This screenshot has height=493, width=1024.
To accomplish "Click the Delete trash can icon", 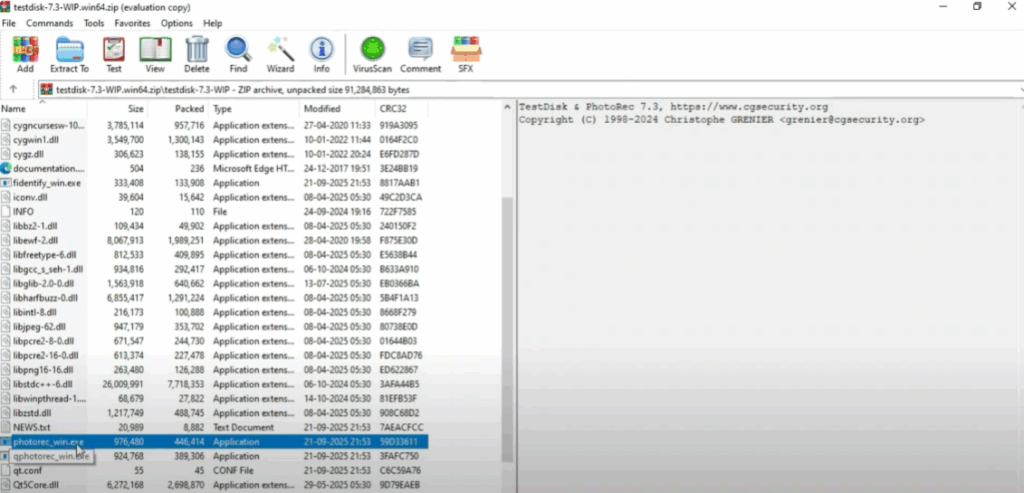I will pyautogui.click(x=197, y=53).
